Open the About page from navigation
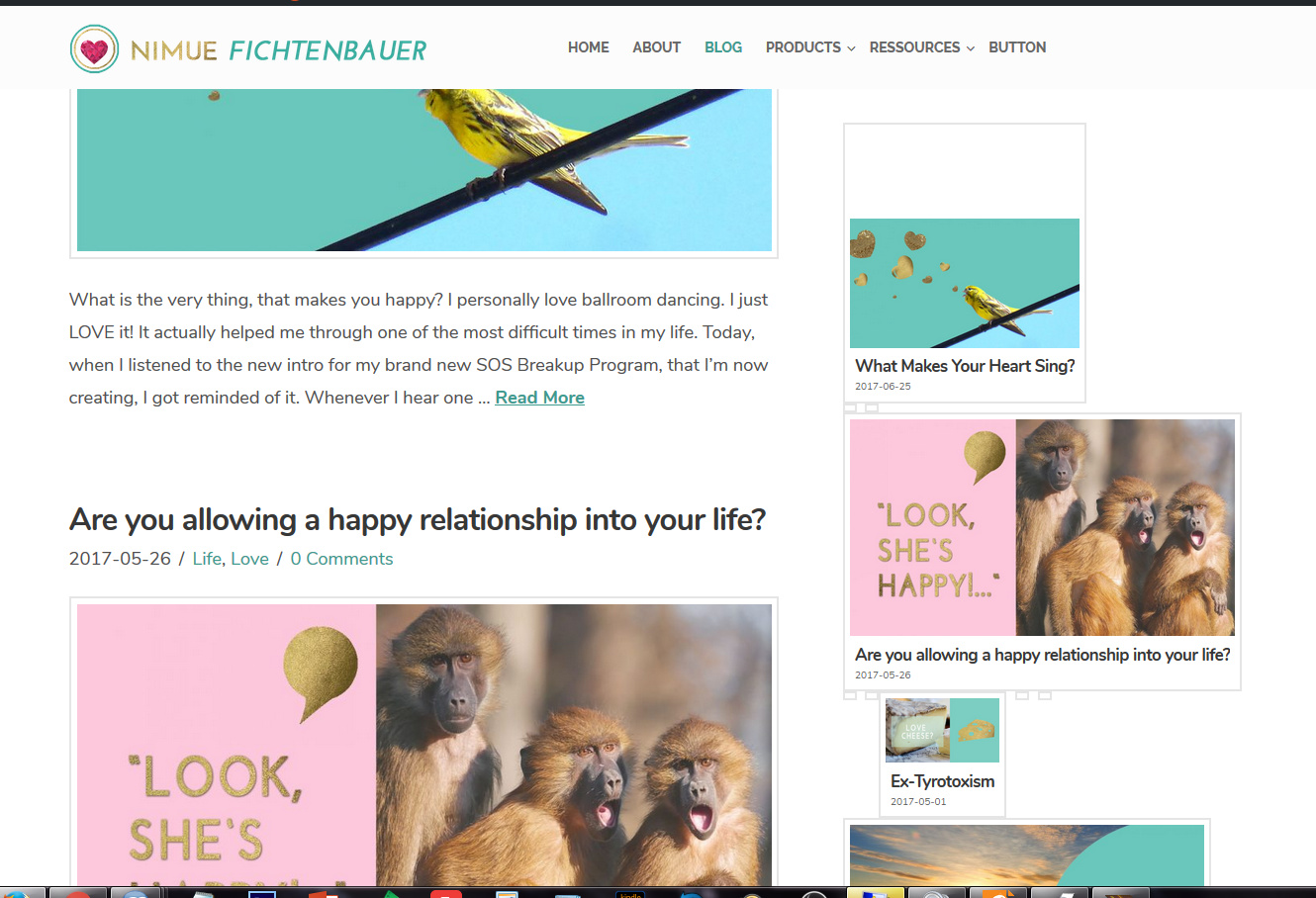This screenshot has height=898, width=1316. tap(656, 47)
